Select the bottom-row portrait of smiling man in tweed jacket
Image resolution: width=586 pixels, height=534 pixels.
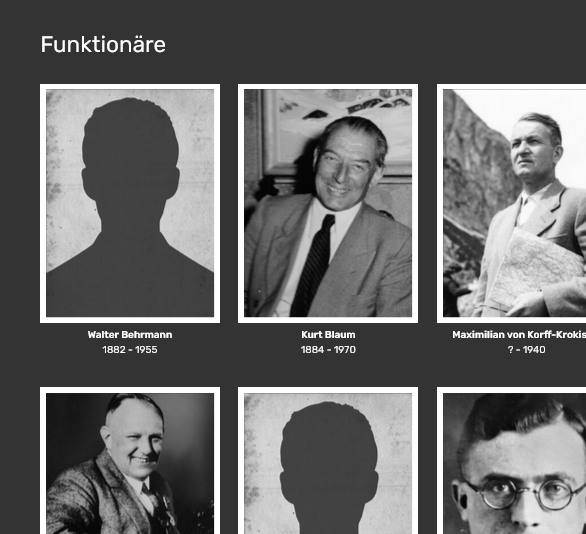coord(130,461)
